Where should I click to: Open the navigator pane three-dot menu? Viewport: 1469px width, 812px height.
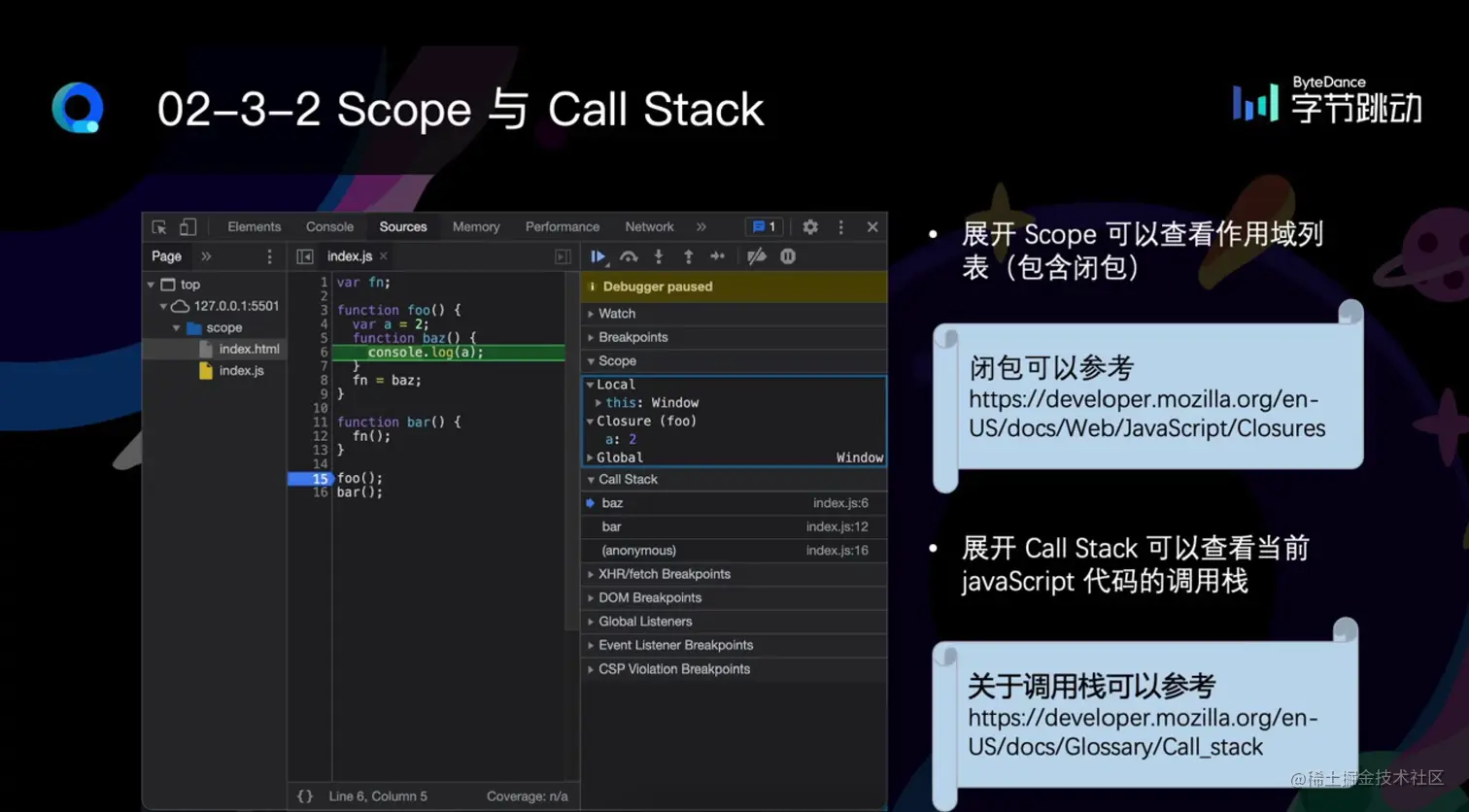click(270, 256)
